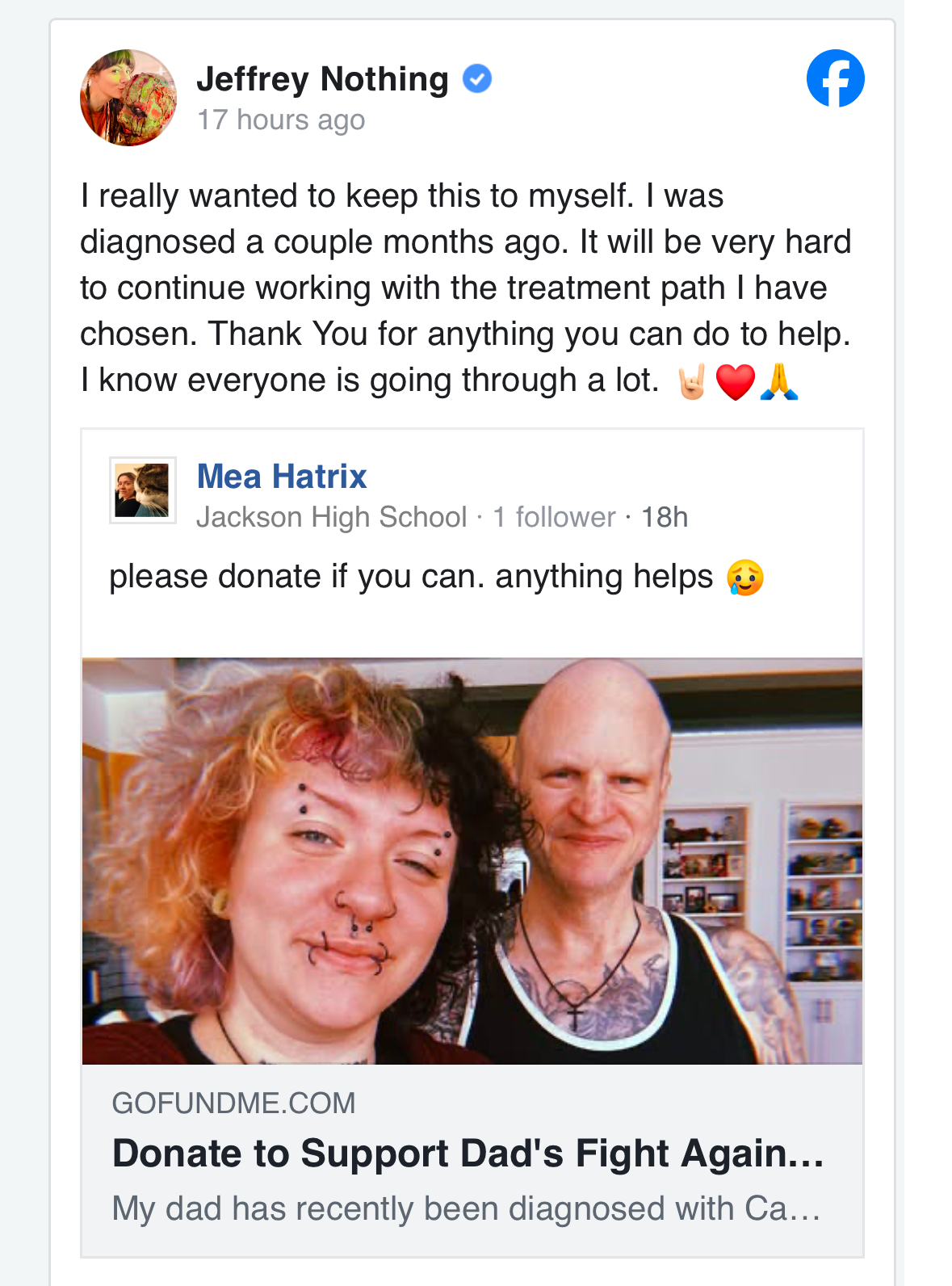The height and width of the screenshot is (1286, 952).
Task: Open the '18h' shared post timestamp
Action: click(665, 517)
